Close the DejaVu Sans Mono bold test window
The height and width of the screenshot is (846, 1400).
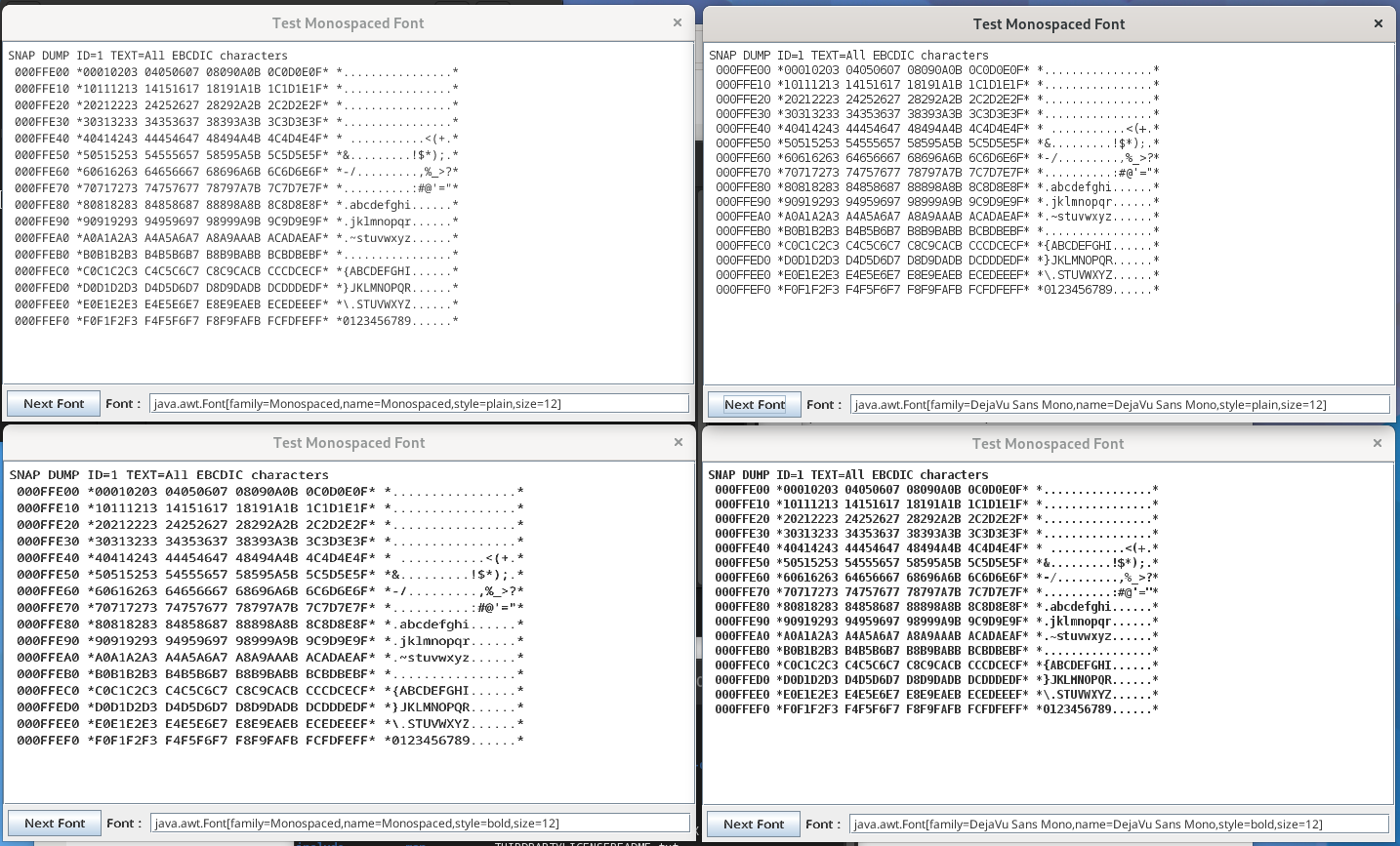point(1378,443)
